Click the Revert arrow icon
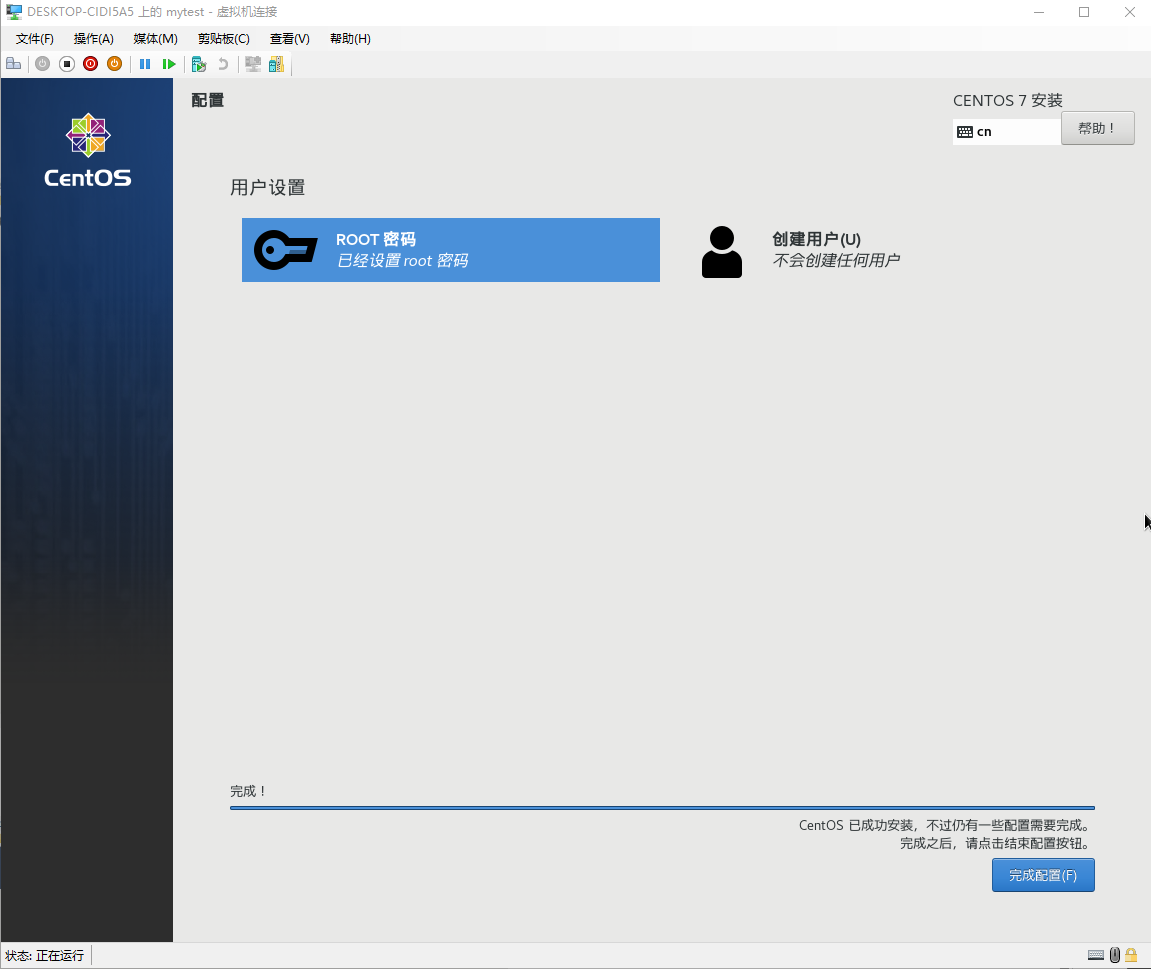This screenshot has width=1151, height=969. [222, 64]
